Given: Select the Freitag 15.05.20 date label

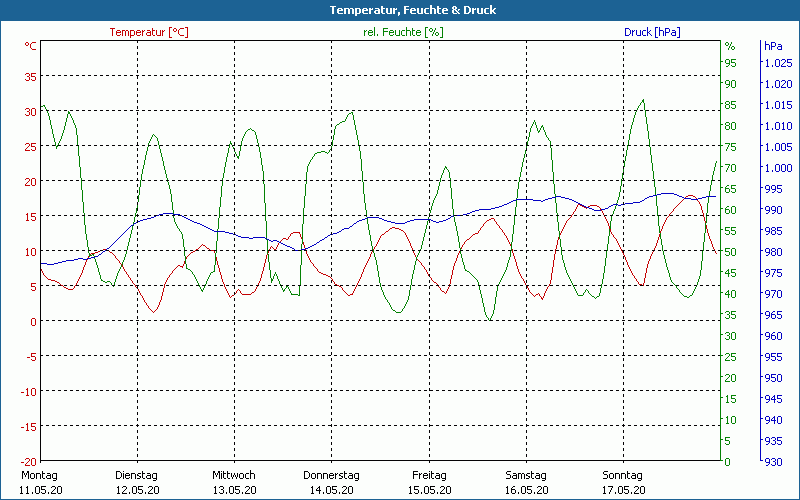Looking at the screenshot, I should (428, 482).
